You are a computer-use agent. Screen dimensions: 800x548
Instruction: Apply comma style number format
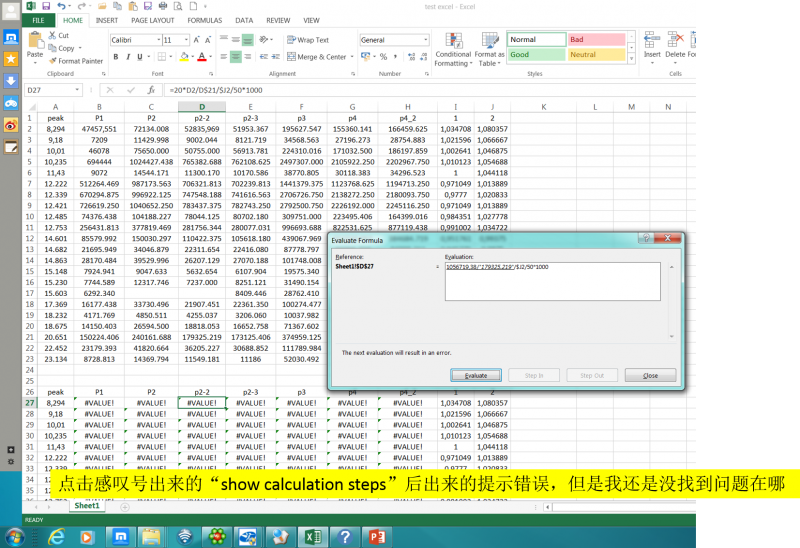click(395, 57)
